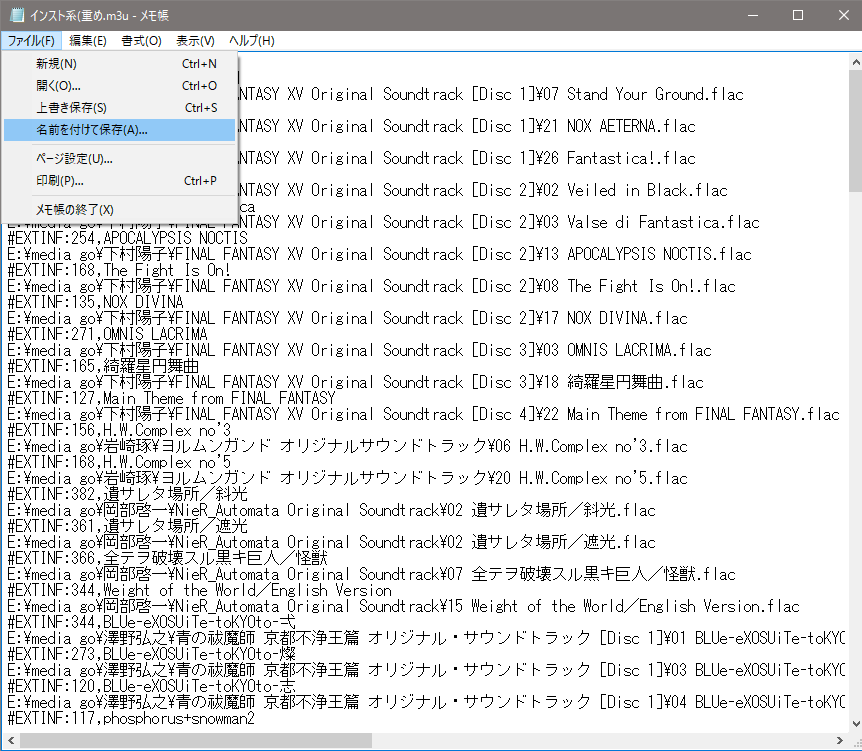The height and width of the screenshot is (751, 862).
Task: Click path ending '02 Veiled in Black.flac'
Action: click(x=483, y=190)
